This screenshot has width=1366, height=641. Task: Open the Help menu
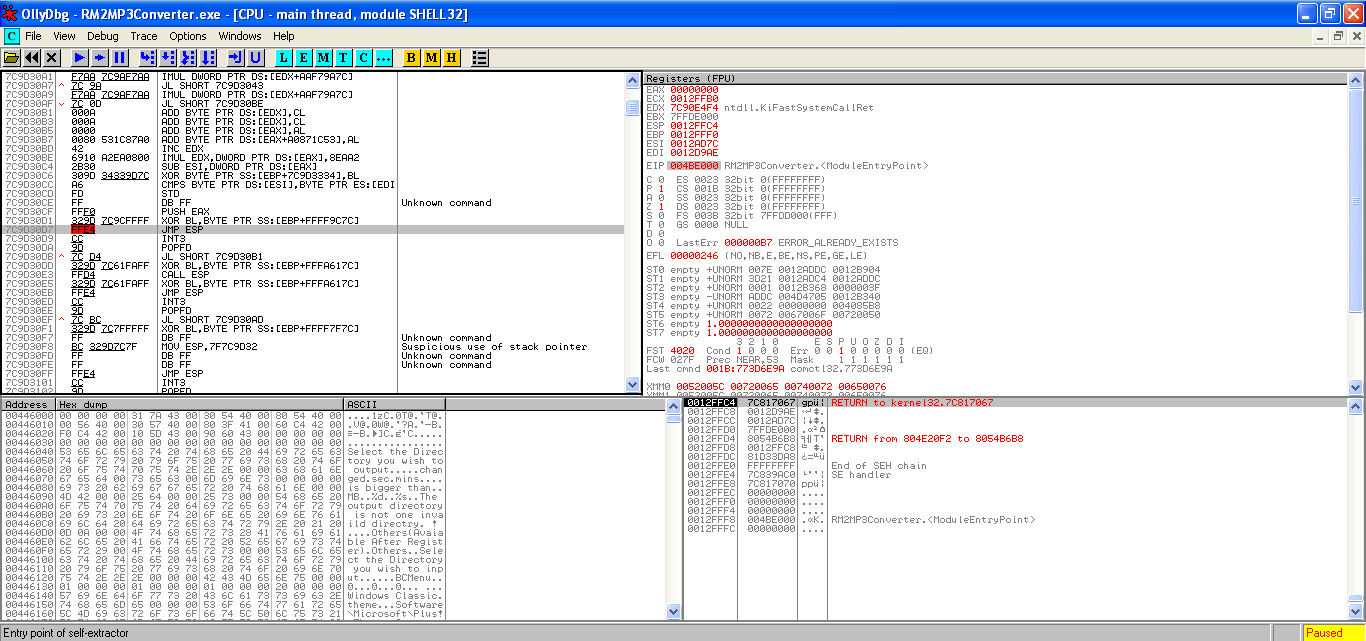(x=284, y=36)
